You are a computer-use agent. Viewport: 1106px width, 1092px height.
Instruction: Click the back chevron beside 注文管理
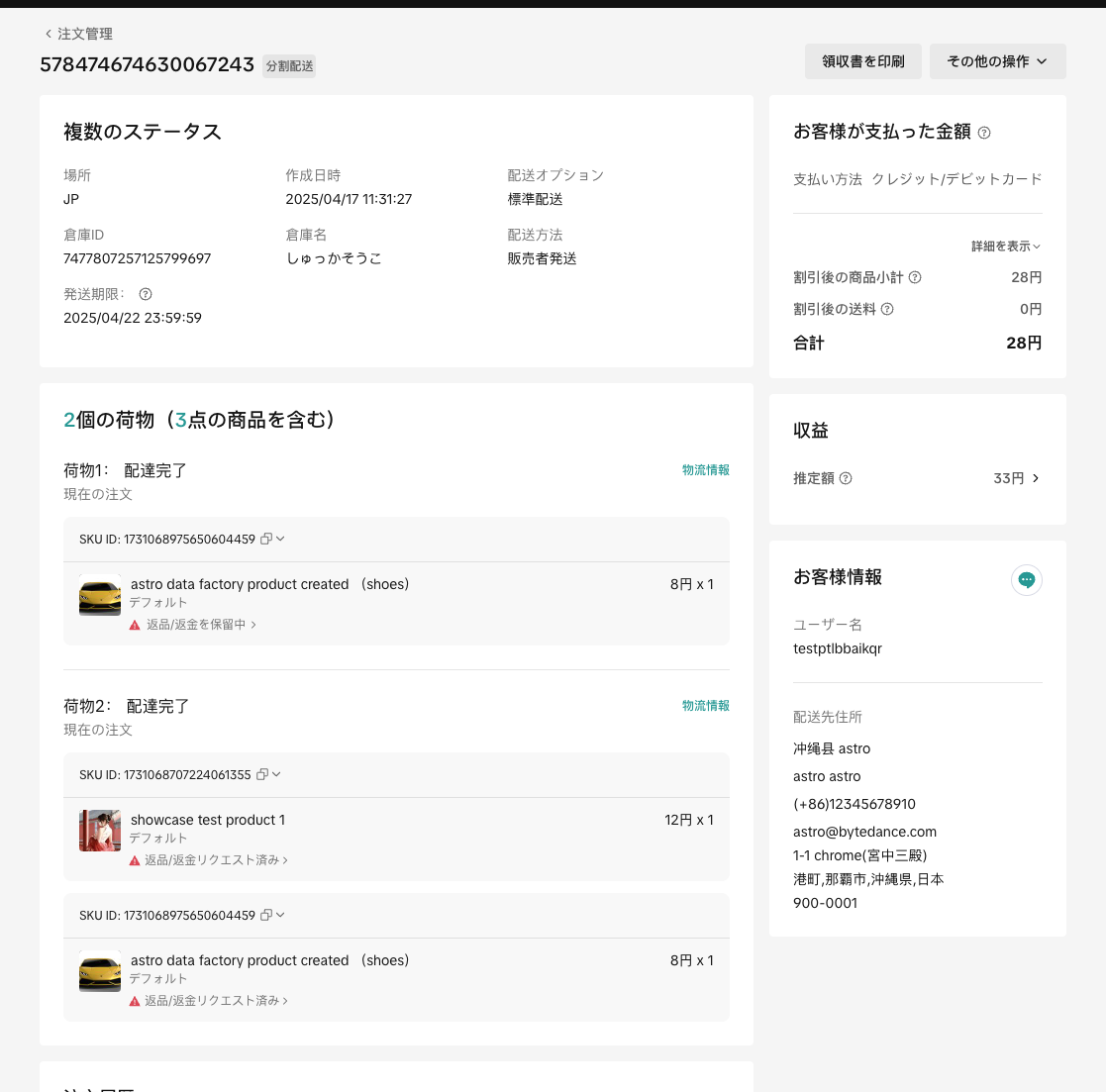point(48,34)
